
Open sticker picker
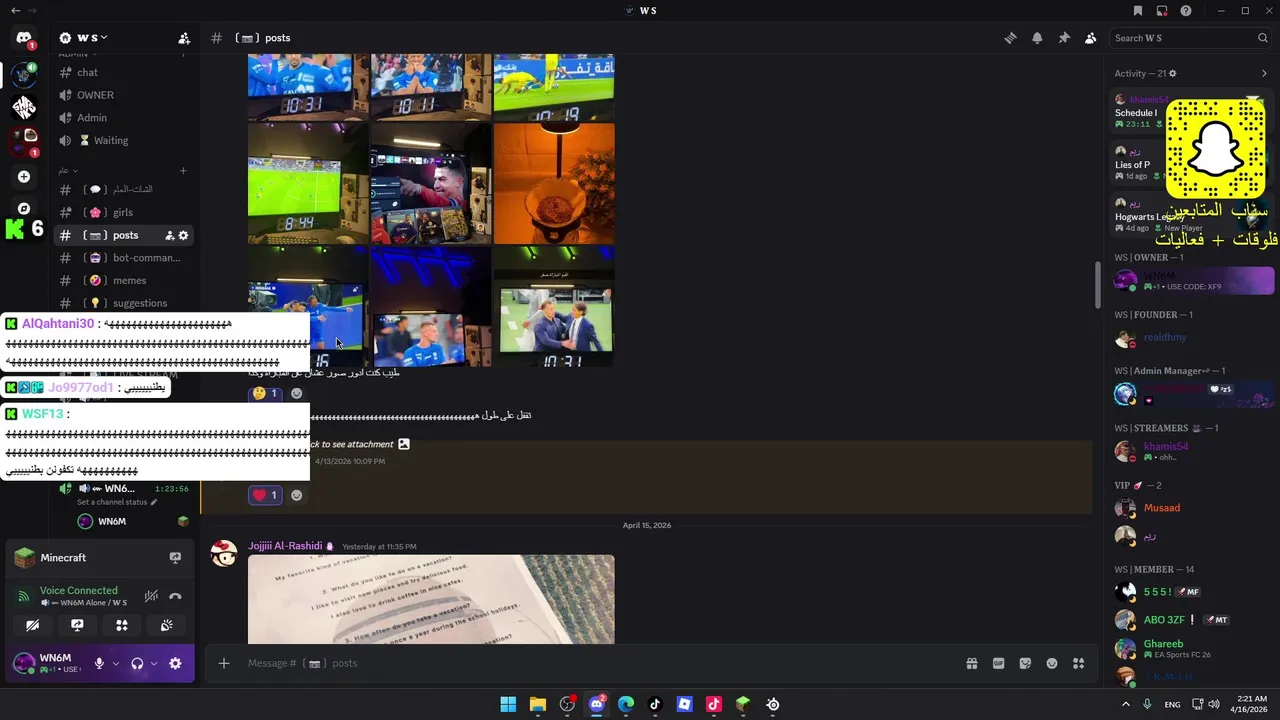click(1025, 663)
